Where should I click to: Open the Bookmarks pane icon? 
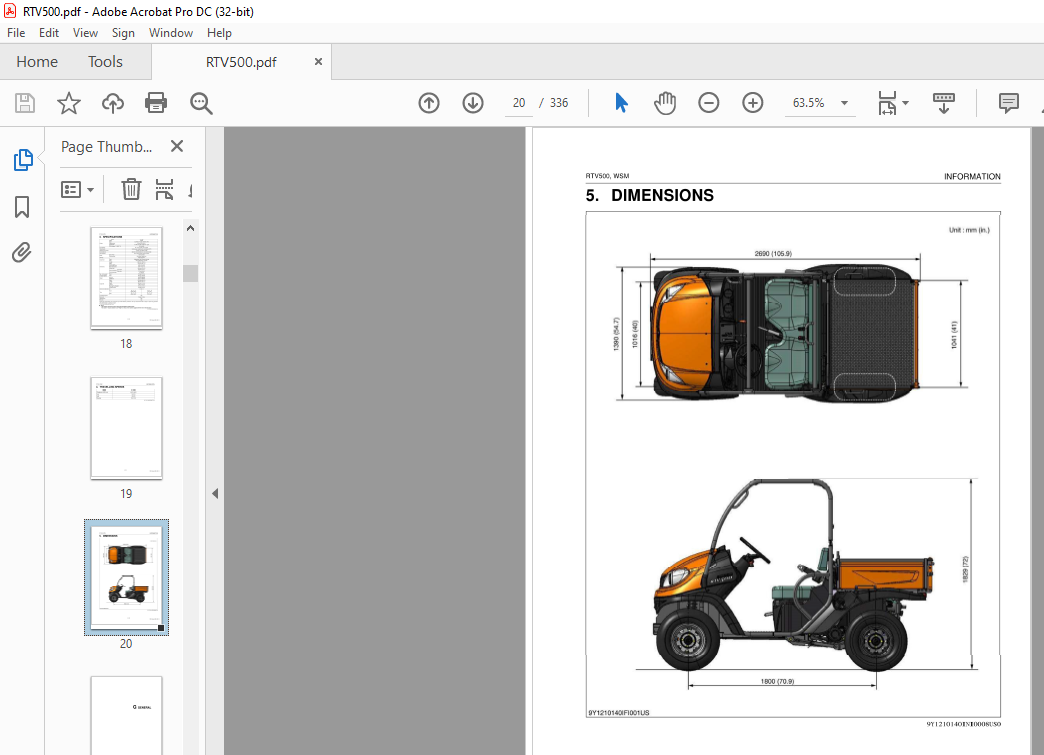22,206
